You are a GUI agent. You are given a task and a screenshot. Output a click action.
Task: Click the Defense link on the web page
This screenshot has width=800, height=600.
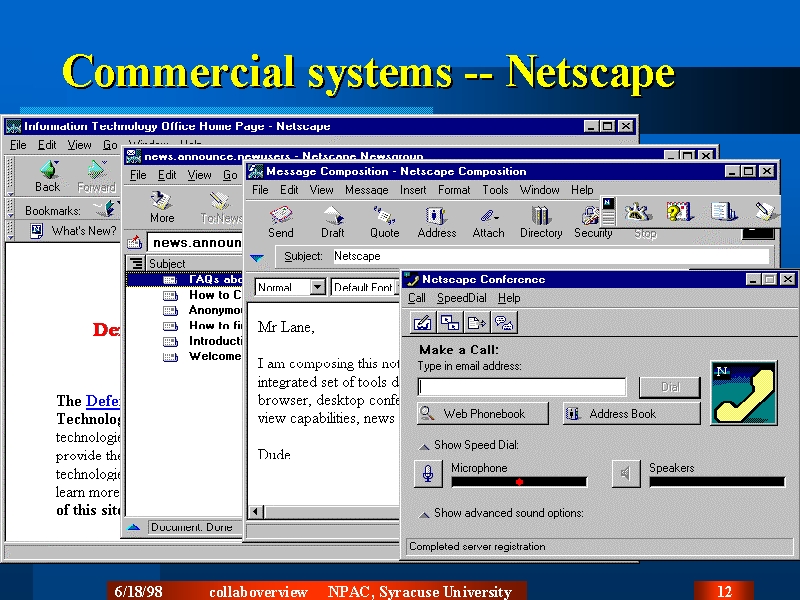103,401
